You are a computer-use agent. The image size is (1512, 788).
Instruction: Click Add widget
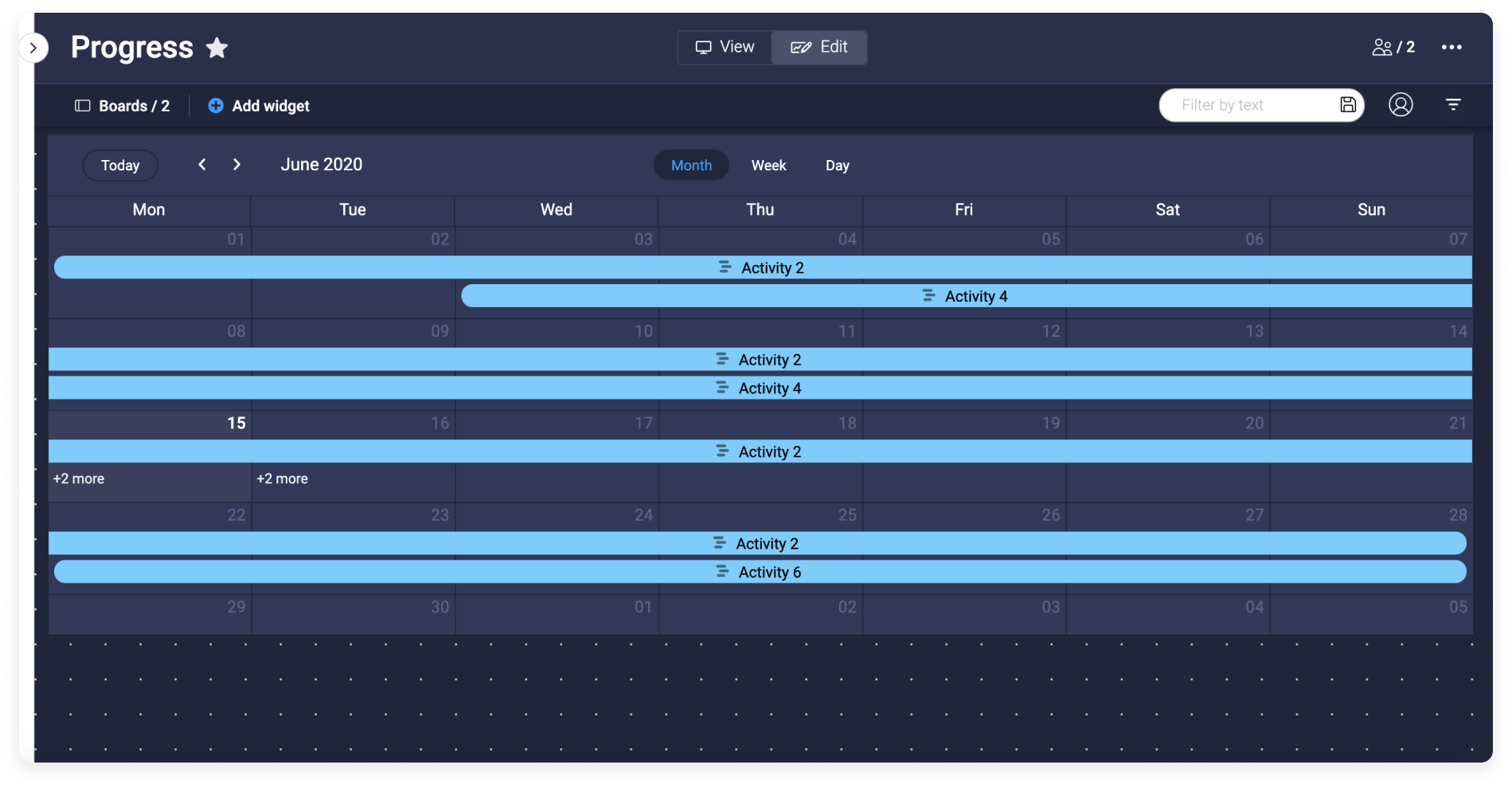click(259, 106)
